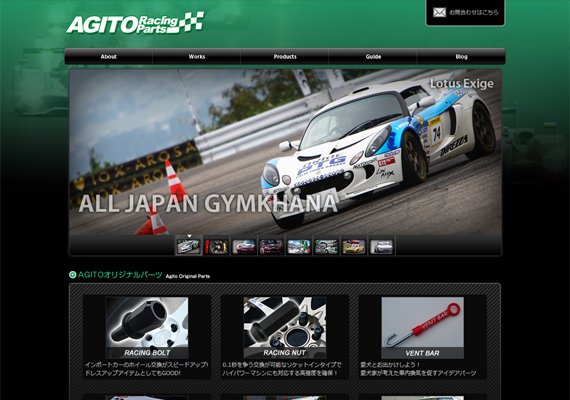Viewport: 570px width, 400px height.
Task: Click the インポートカーのホイール交換 description text
Action: click(x=146, y=369)
